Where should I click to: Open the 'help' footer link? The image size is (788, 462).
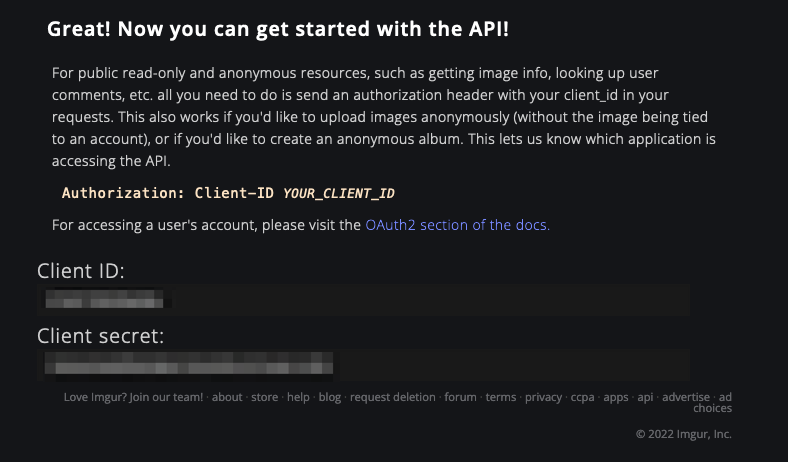pyautogui.click(x=298, y=397)
